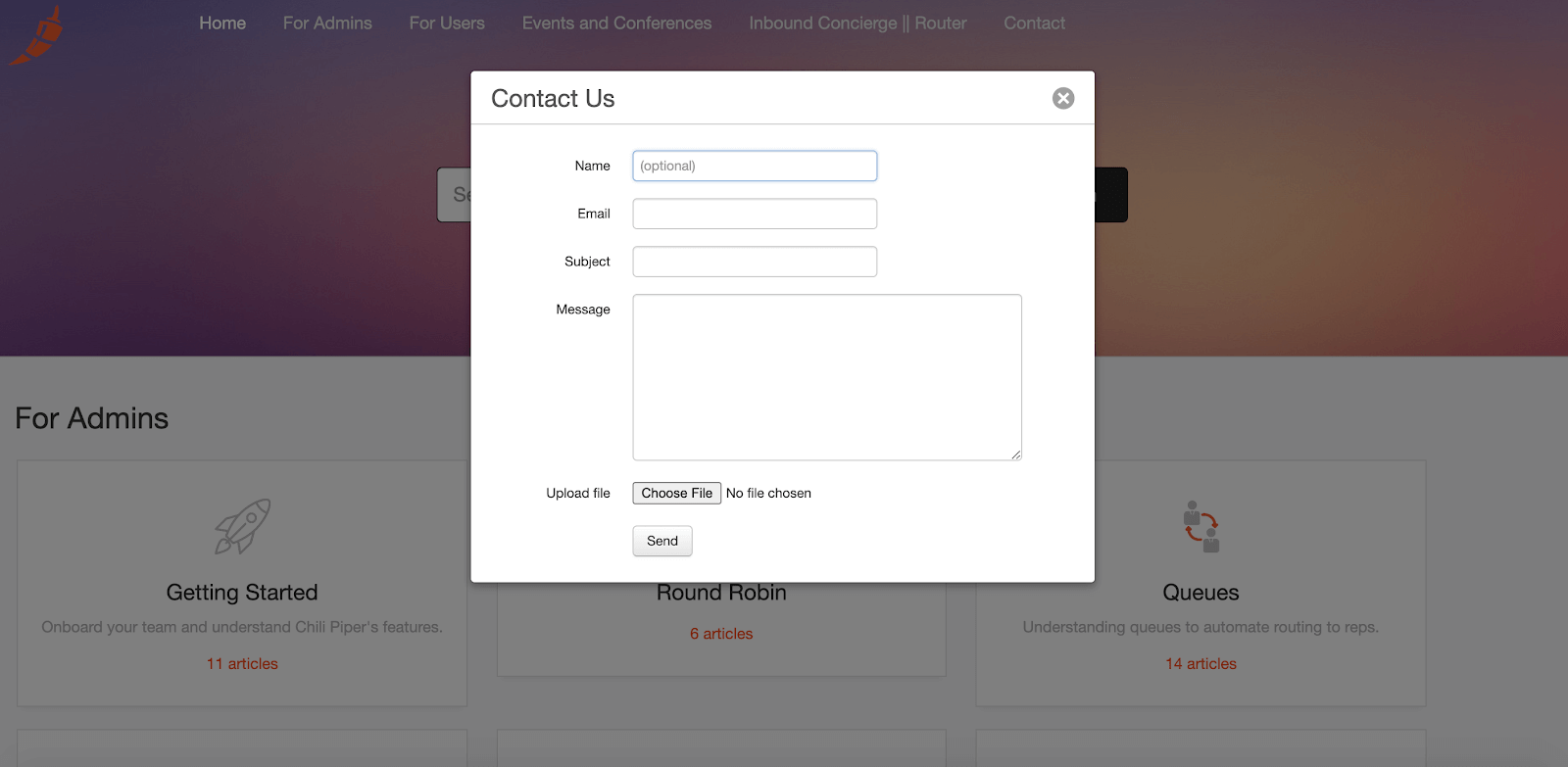This screenshot has width=1568, height=767.
Task: Focus the Name optional field
Action: click(755, 166)
